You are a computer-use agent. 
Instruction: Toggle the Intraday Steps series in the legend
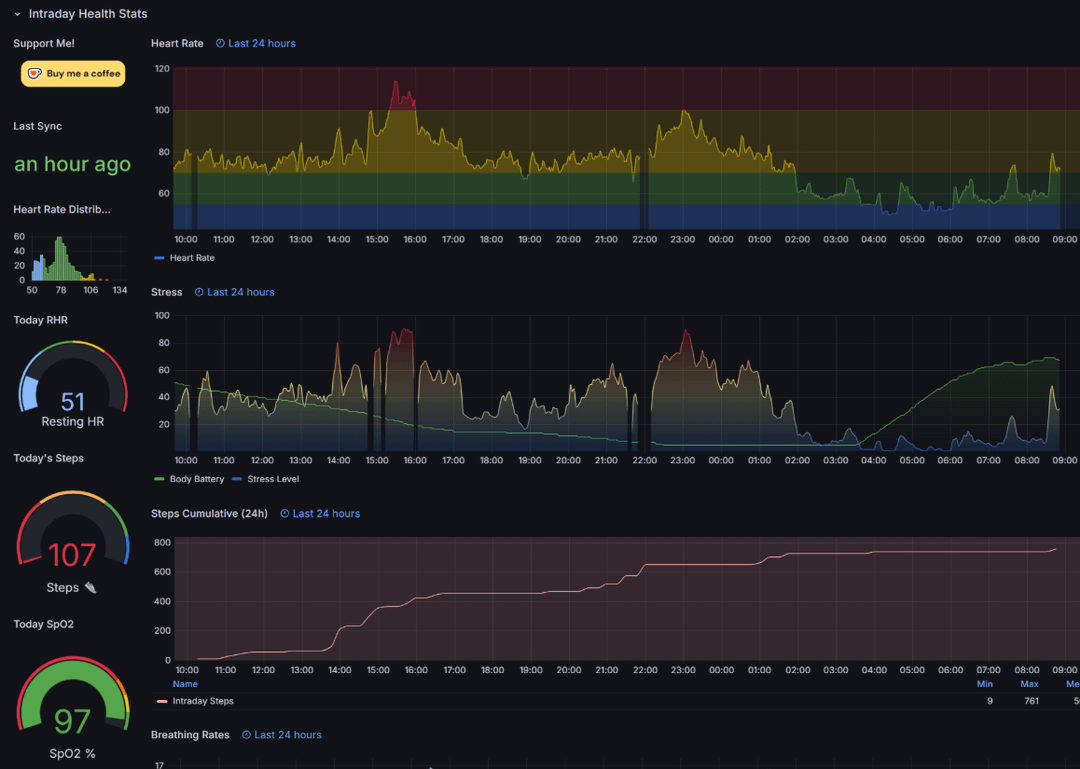click(204, 701)
